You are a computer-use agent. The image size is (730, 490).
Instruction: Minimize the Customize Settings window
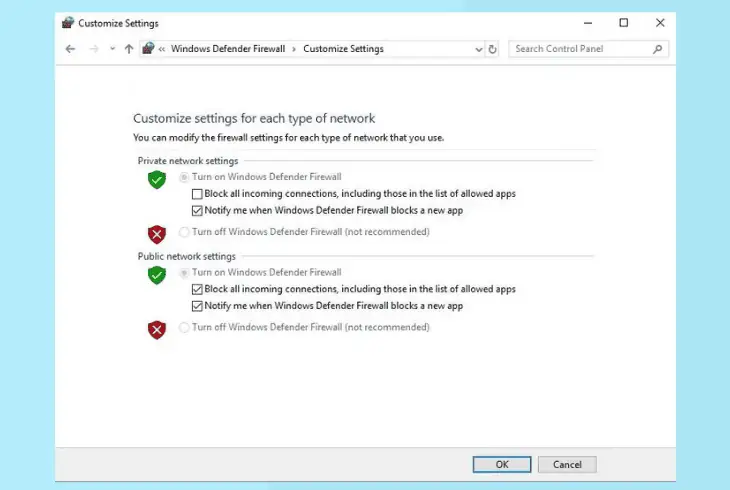[x=588, y=23]
